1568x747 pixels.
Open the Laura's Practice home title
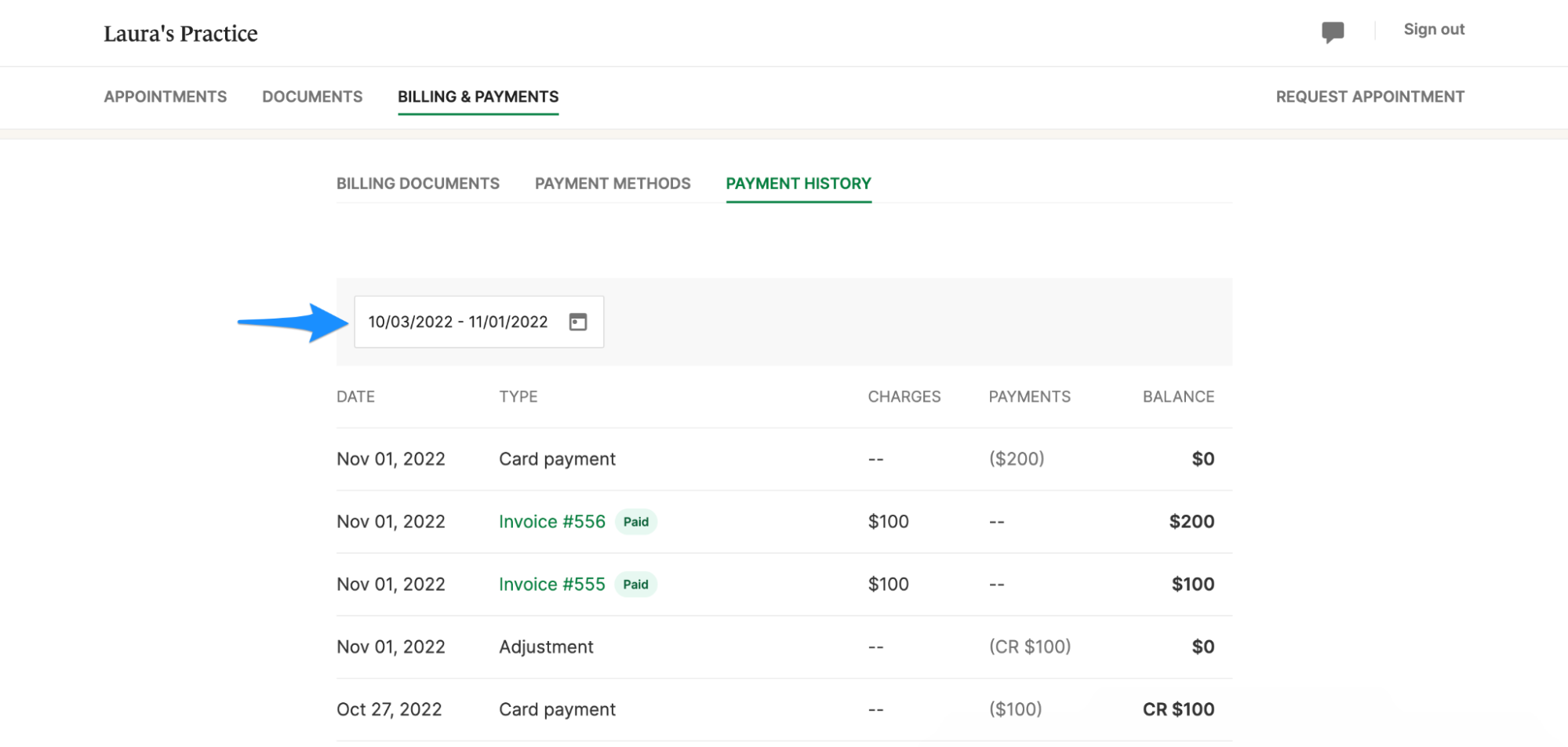point(180,33)
